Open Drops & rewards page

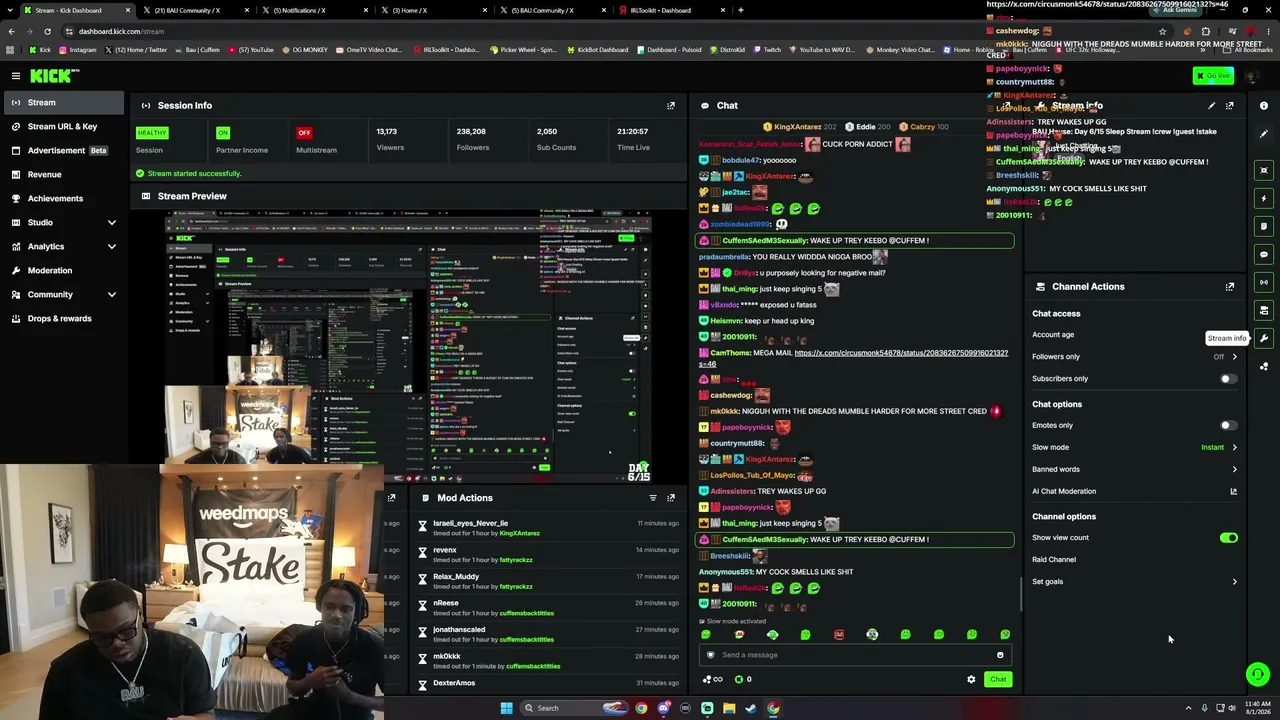click(x=62, y=318)
